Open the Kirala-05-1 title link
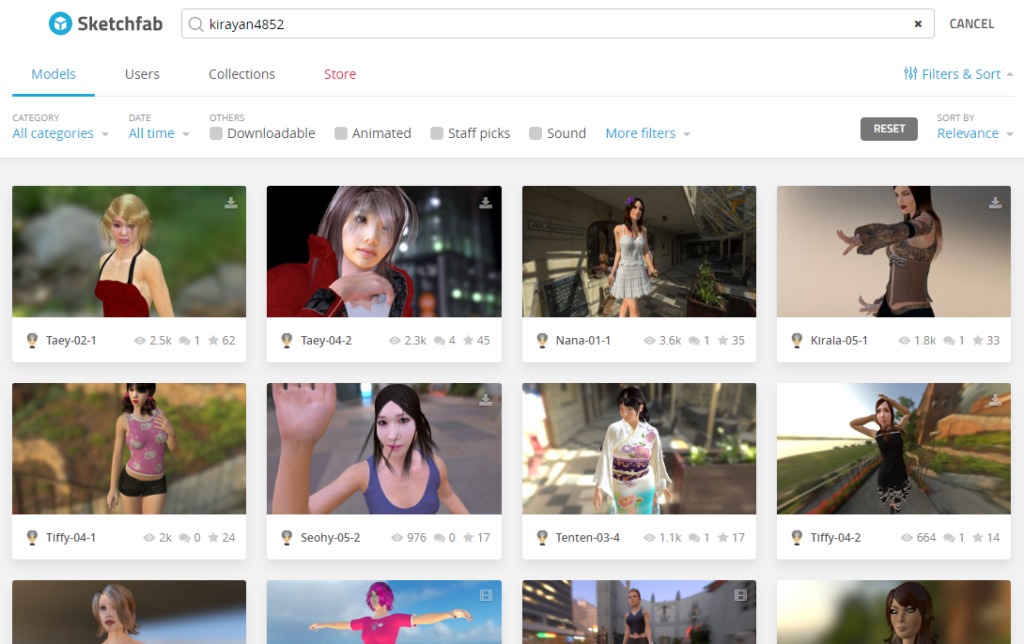Viewport: 1024px width, 644px height. pyautogui.click(x=839, y=340)
